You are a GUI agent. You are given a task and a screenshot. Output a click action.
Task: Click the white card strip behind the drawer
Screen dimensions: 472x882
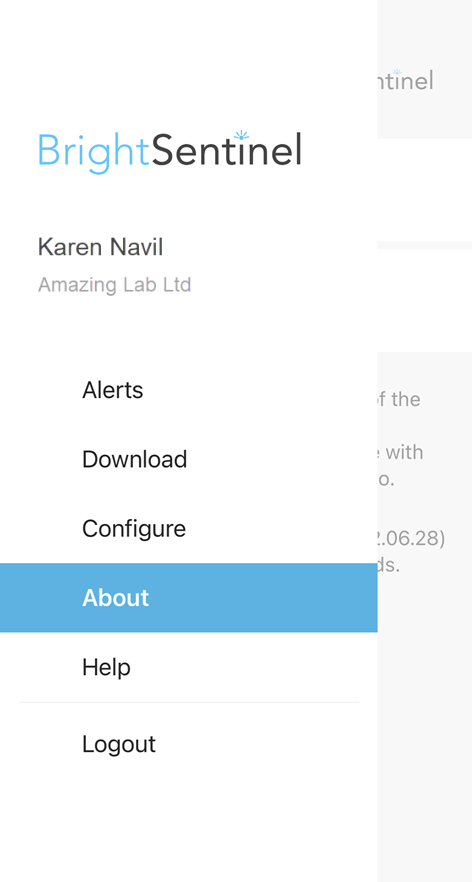click(425, 301)
